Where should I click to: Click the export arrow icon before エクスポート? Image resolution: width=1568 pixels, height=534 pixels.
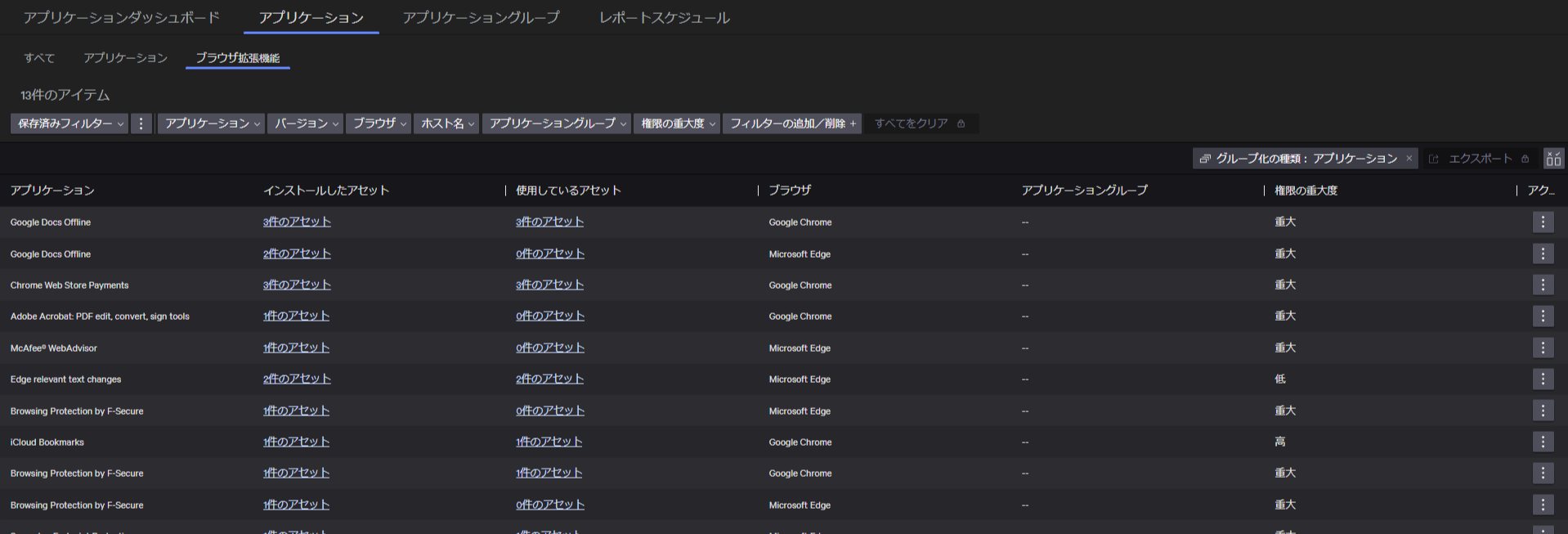(x=1433, y=159)
